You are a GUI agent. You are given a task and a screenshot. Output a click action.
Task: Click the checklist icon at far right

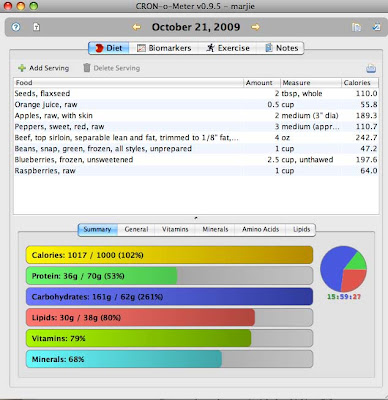coord(376,27)
